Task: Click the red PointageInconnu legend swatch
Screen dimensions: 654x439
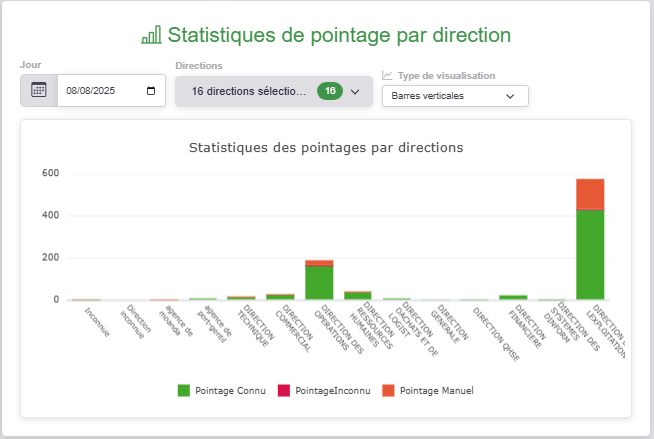Action: 285,389
